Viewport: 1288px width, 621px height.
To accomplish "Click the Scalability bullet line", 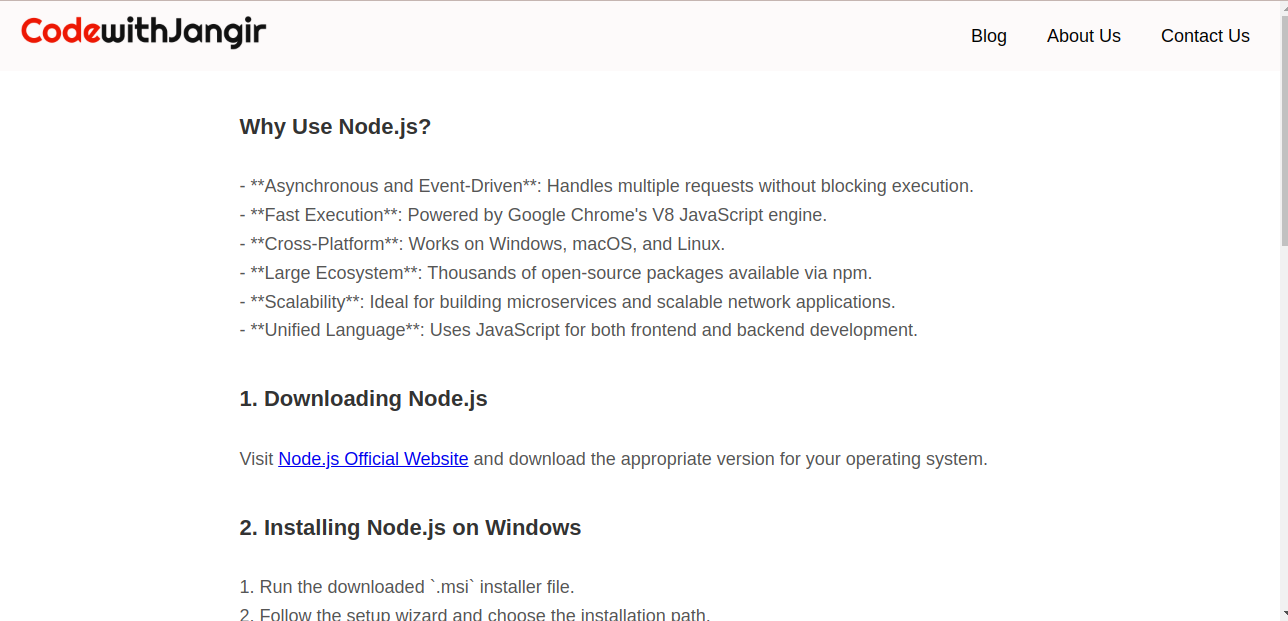I will click(x=567, y=302).
